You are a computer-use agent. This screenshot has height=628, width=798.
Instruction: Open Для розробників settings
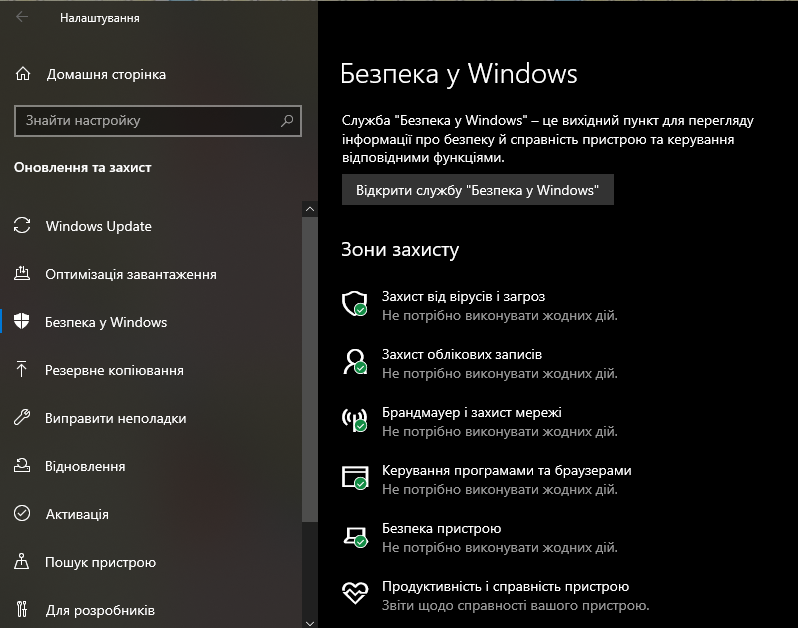(x=100, y=610)
